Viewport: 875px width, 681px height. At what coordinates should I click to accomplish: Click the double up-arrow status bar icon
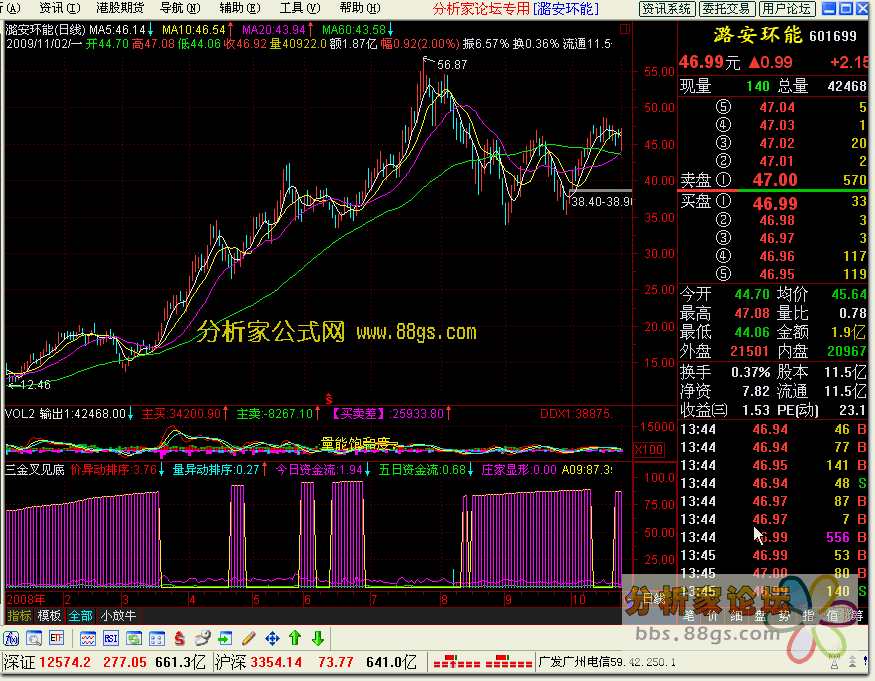853,662
